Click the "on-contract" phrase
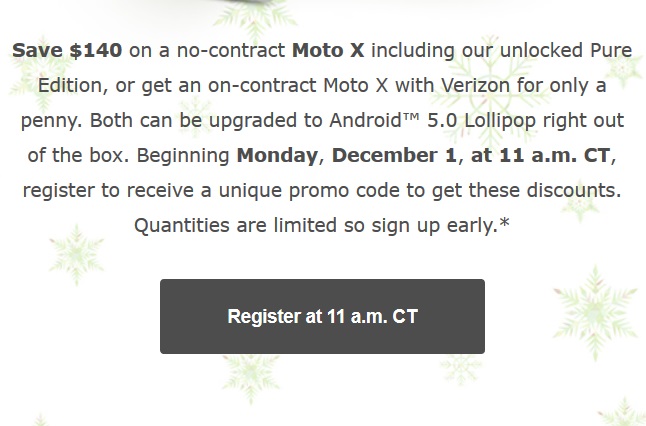646x426 pixels. click(x=275, y=85)
